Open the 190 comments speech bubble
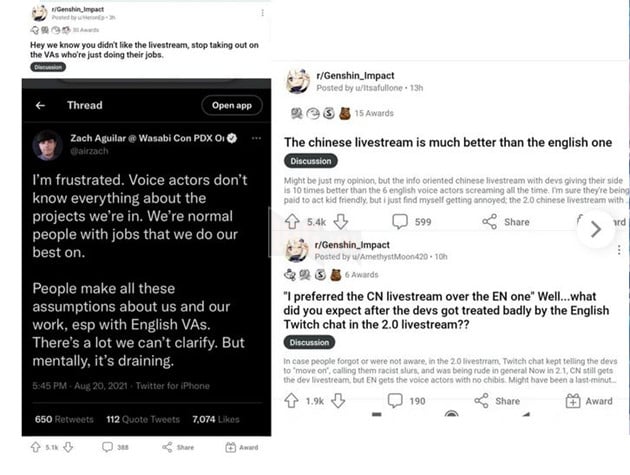 (396, 401)
